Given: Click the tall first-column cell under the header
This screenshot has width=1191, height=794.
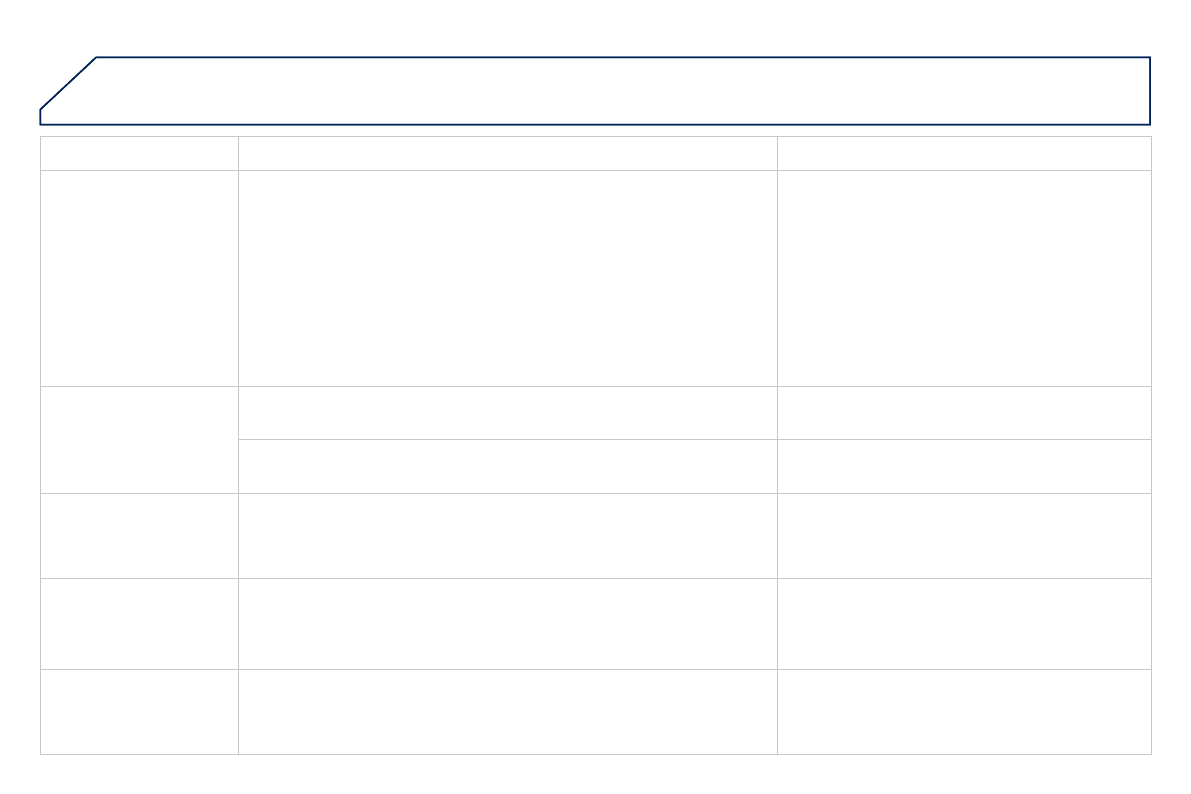Looking at the screenshot, I should click(139, 278).
